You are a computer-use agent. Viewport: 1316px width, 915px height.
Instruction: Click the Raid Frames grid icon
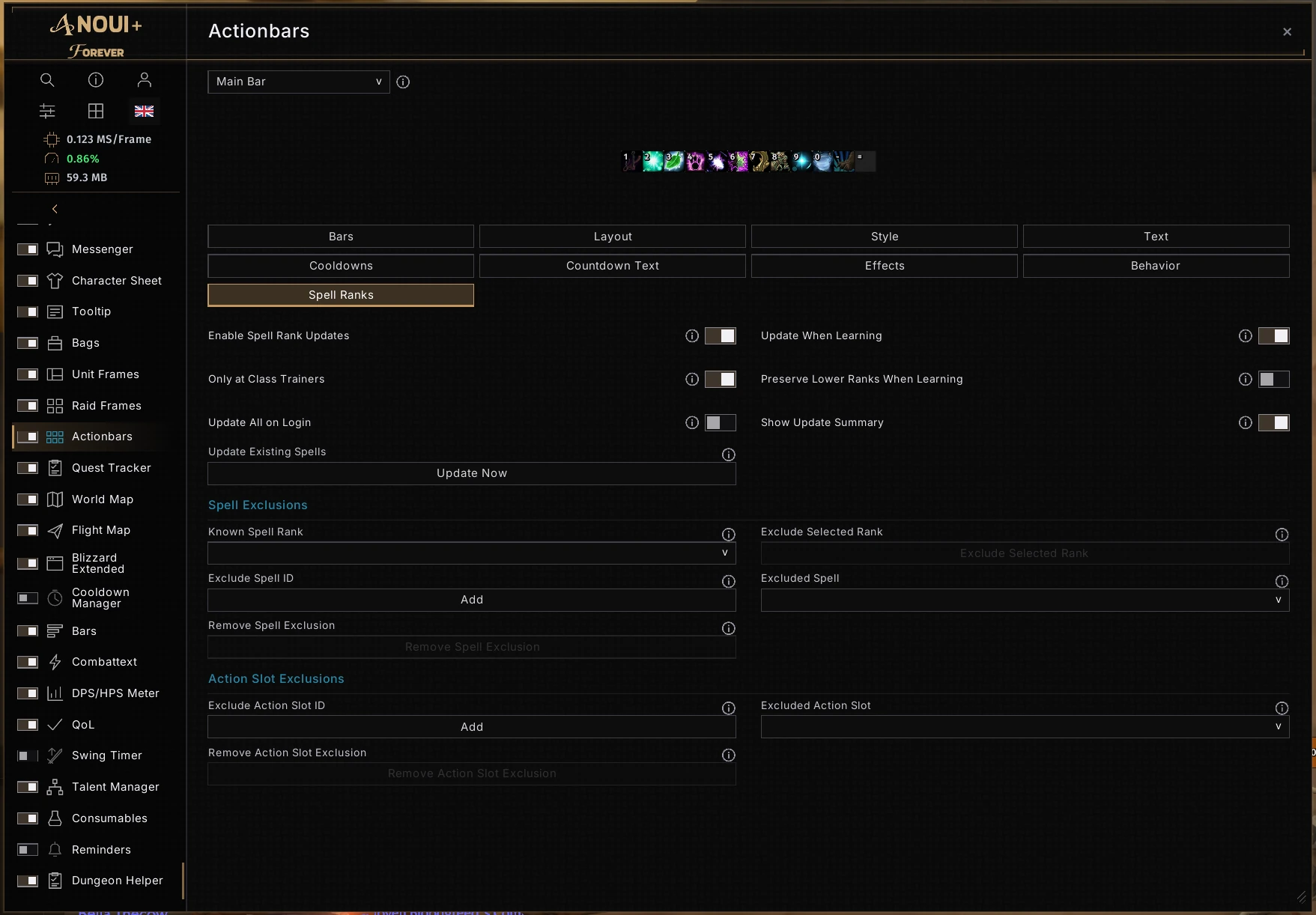click(x=55, y=406)
